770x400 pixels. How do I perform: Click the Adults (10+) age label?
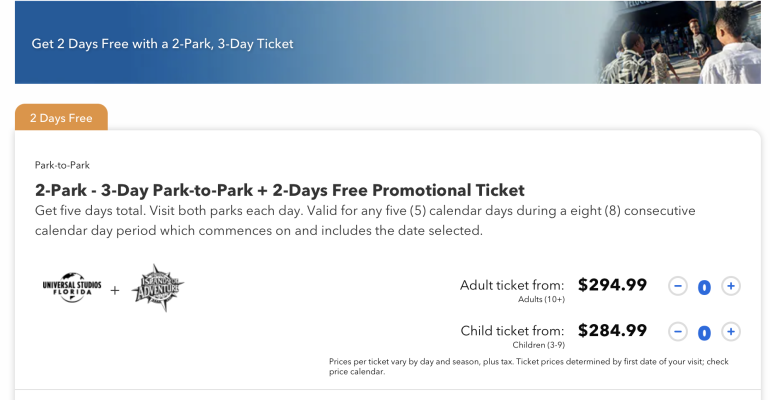click(x=540, y=300)
